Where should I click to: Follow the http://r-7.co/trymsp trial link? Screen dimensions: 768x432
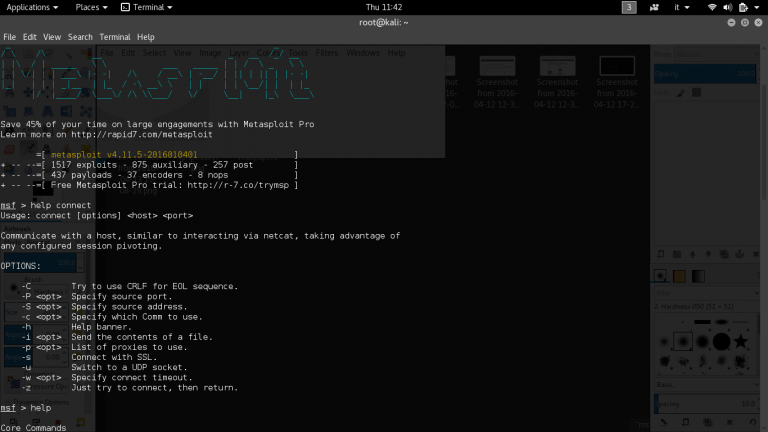238,185
